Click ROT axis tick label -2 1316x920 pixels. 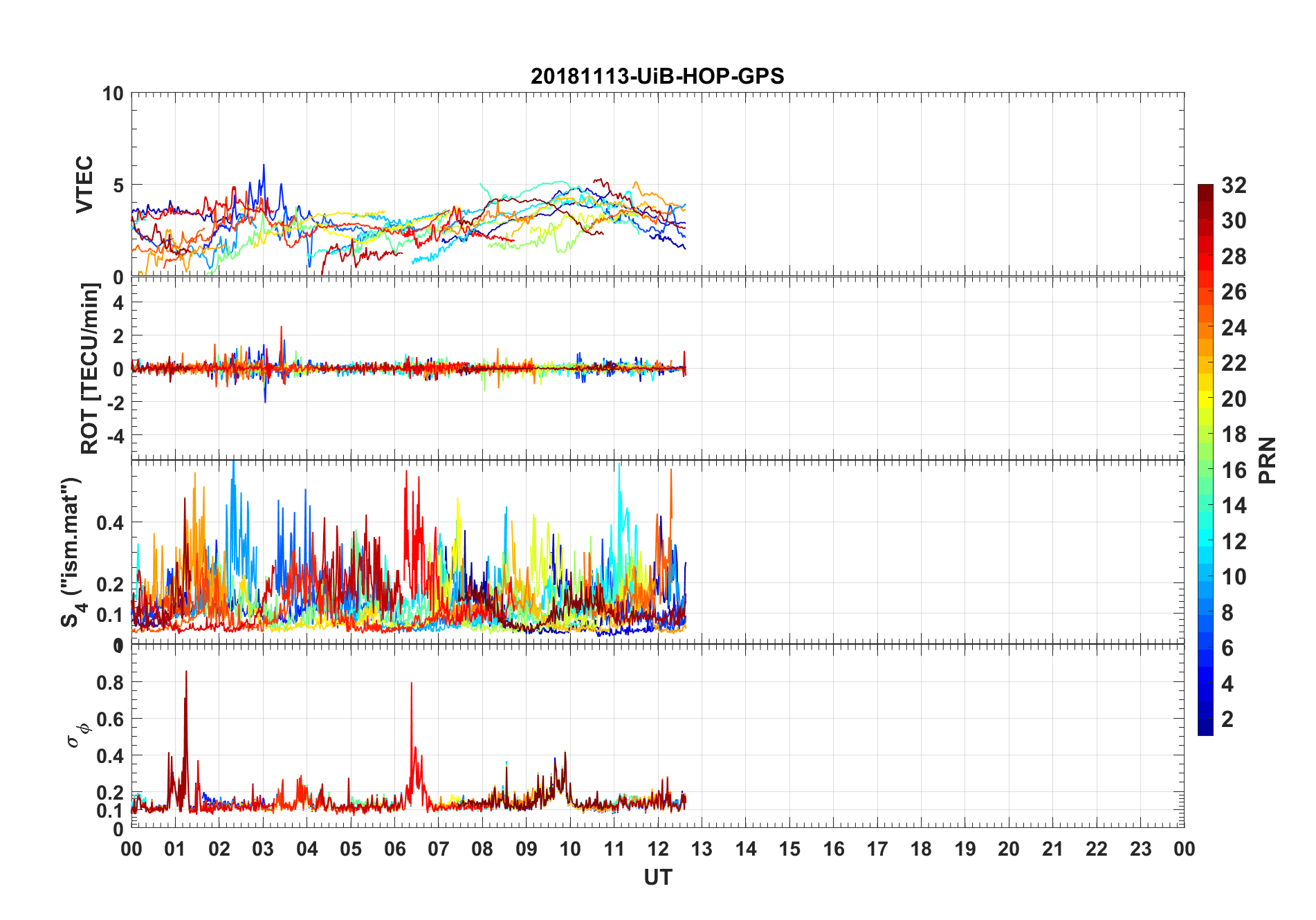[114, 402]
